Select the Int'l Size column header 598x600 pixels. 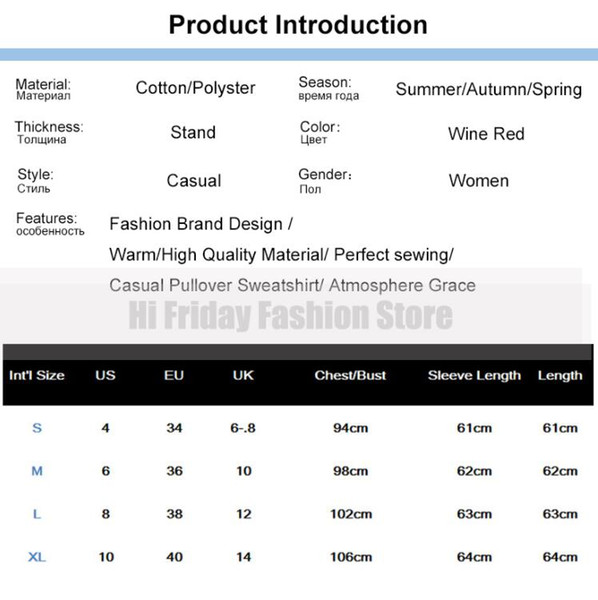tap(37, 375)
